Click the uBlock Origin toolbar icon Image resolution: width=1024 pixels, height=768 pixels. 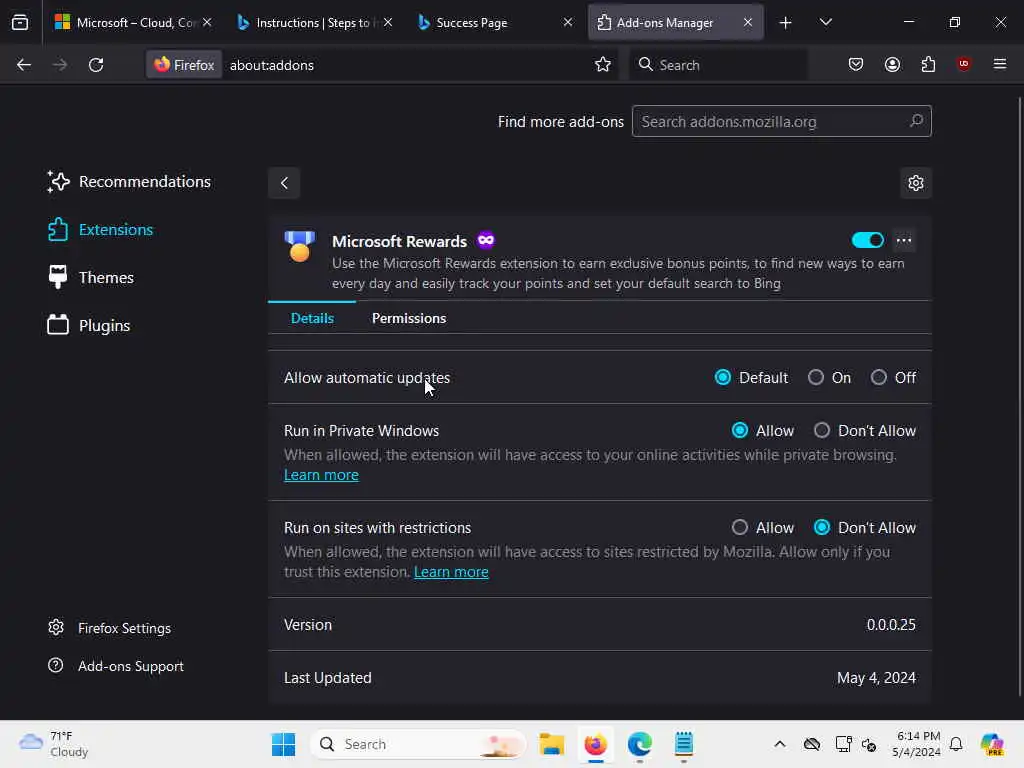point(963,64)
